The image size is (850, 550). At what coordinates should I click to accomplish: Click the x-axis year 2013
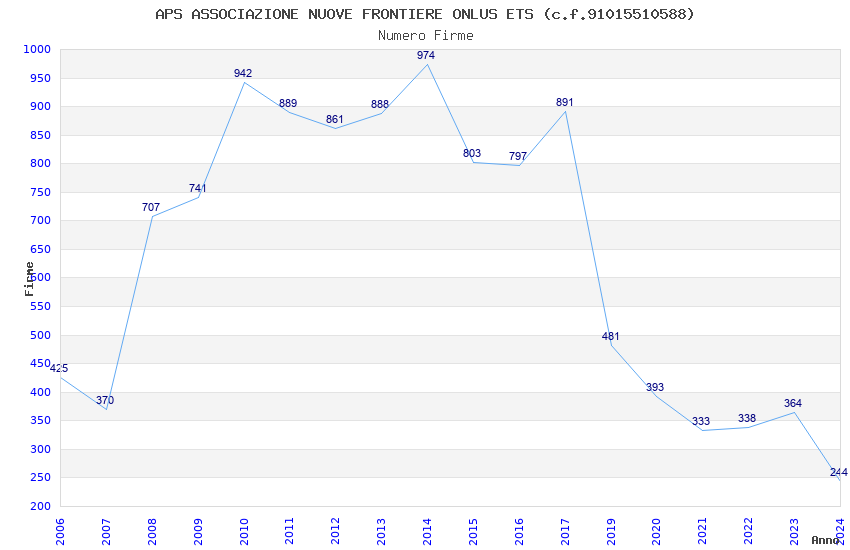click(382, 532)
